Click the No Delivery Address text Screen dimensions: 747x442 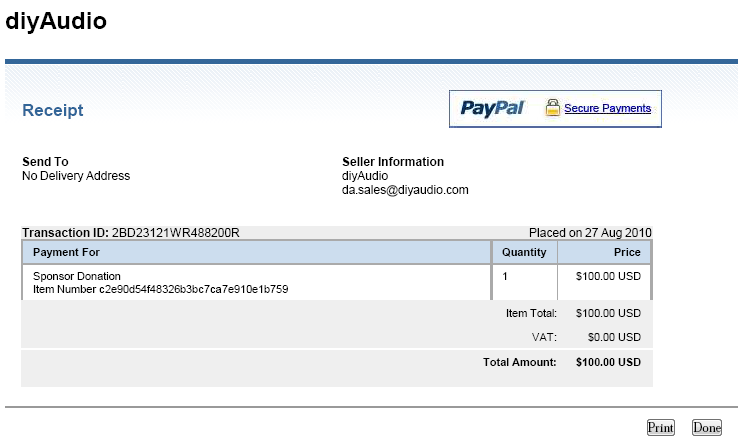(x=76, y=176)
